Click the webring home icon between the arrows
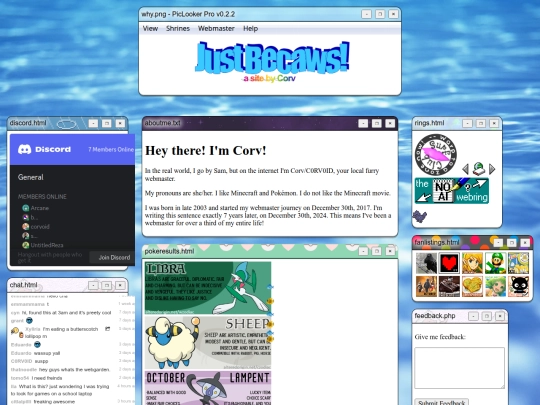This screenshot has width=540, height=405. point(479,169)
